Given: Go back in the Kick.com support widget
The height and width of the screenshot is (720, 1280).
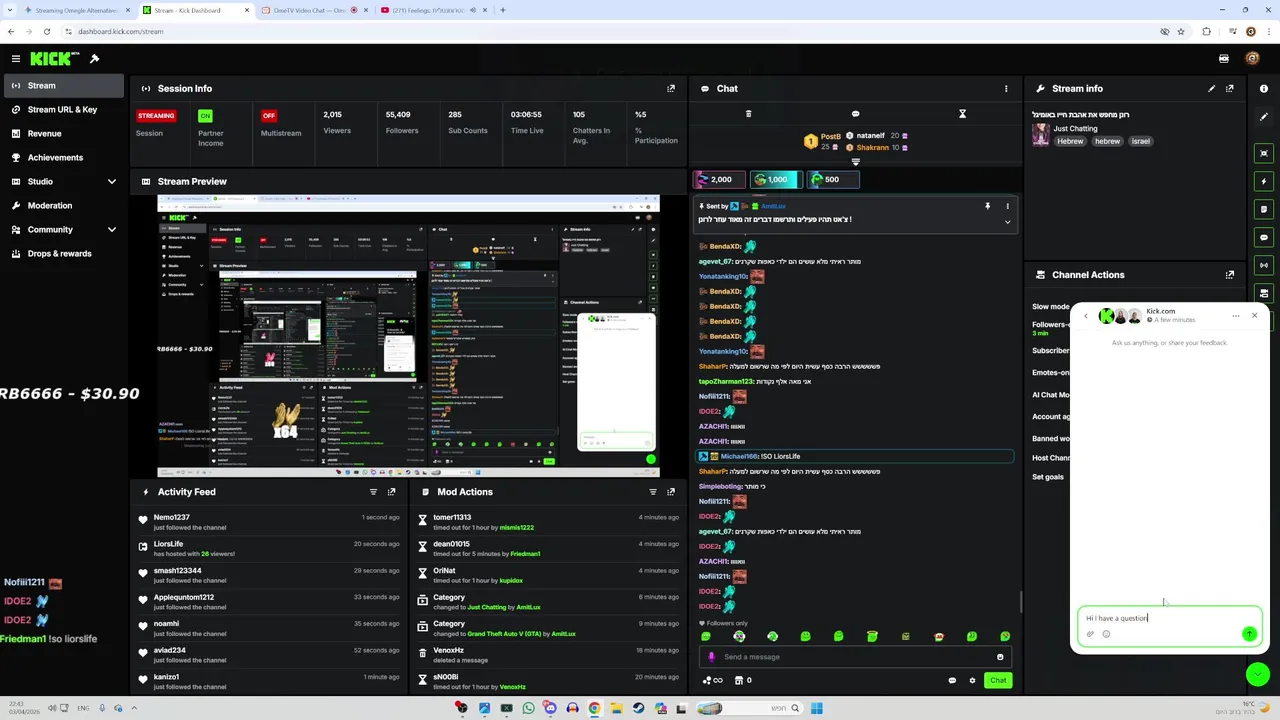Looking at the screenshot, I should tap(1086, 316).
